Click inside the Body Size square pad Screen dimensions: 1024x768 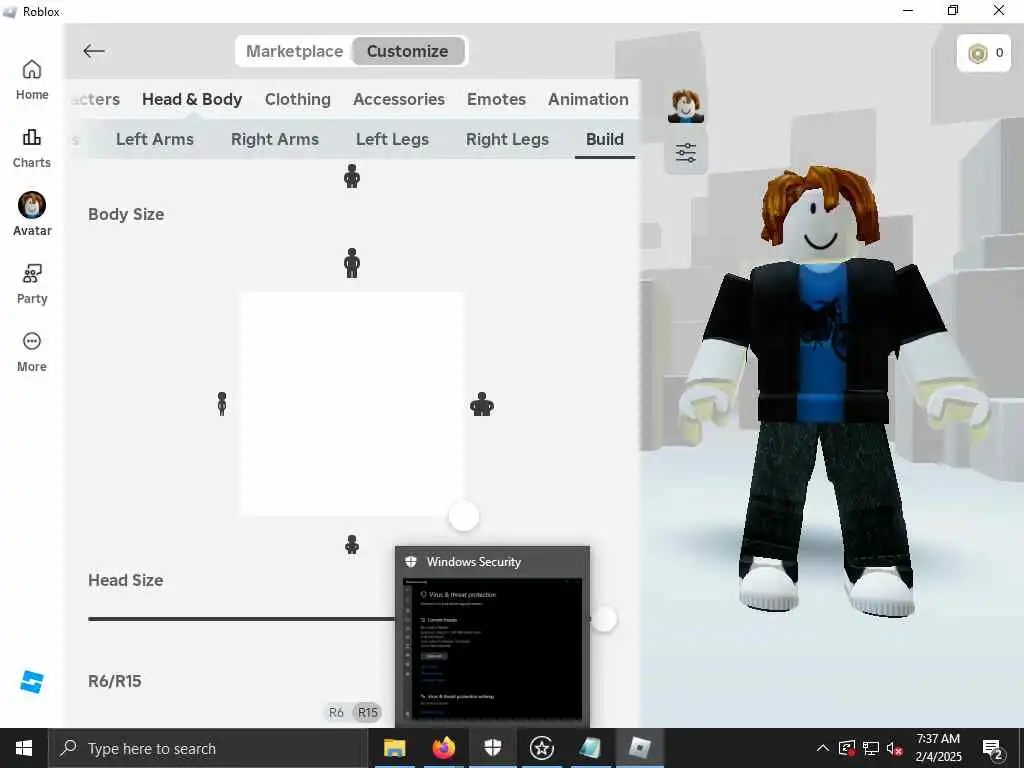(x=351, y=404)
